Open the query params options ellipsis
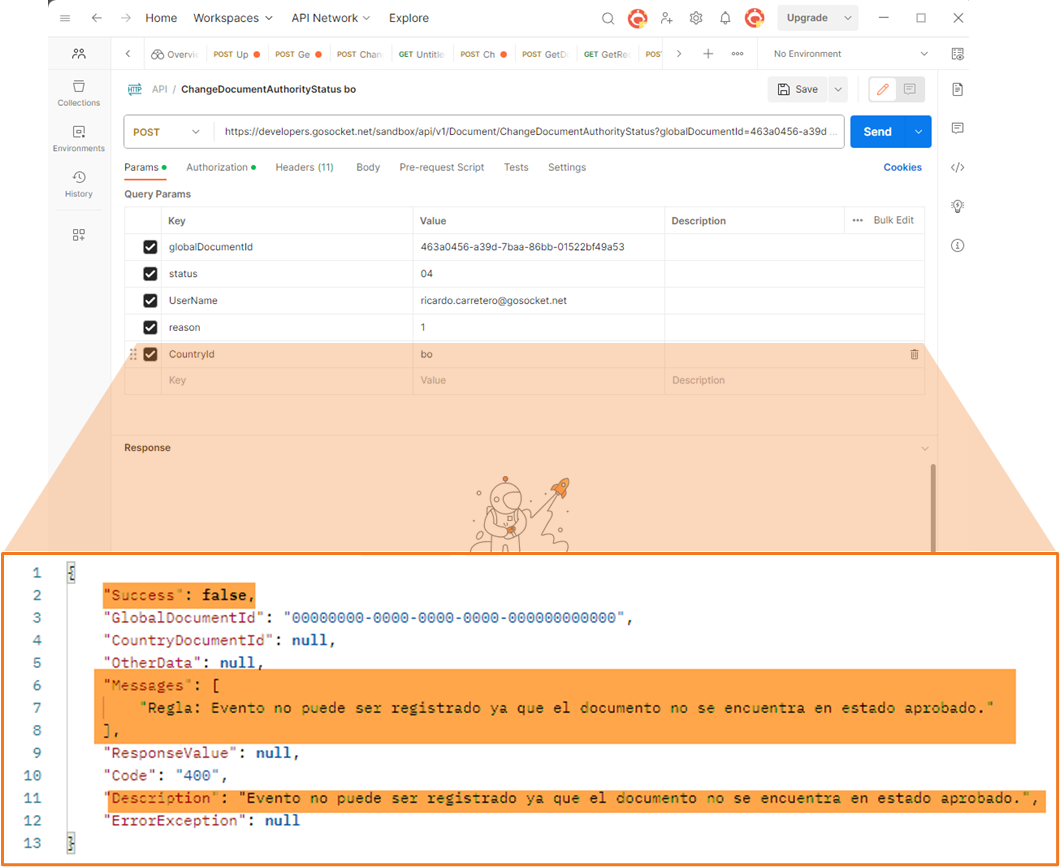Image resolution: width=1060 pixels, height=867 pixels. (x=857, y=220)
